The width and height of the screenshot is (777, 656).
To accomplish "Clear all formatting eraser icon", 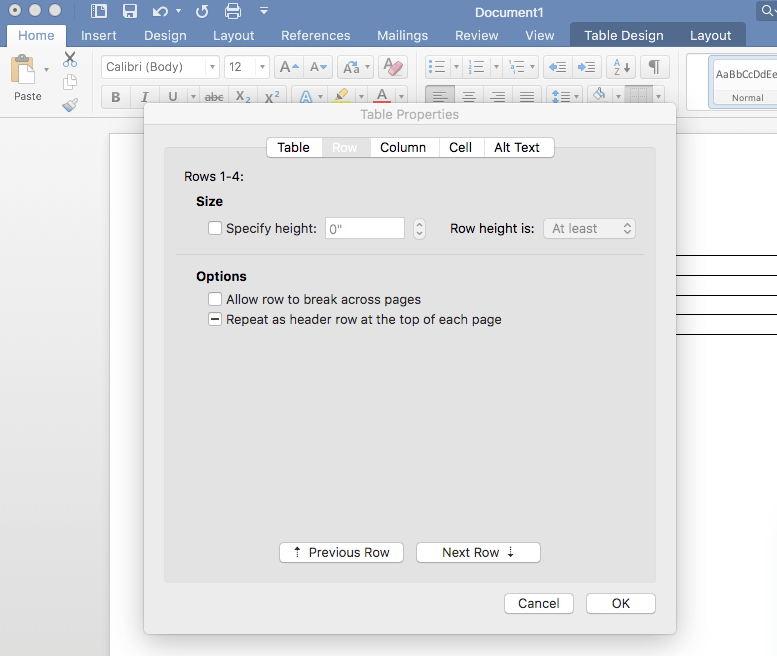I will (x=393, y=67).
